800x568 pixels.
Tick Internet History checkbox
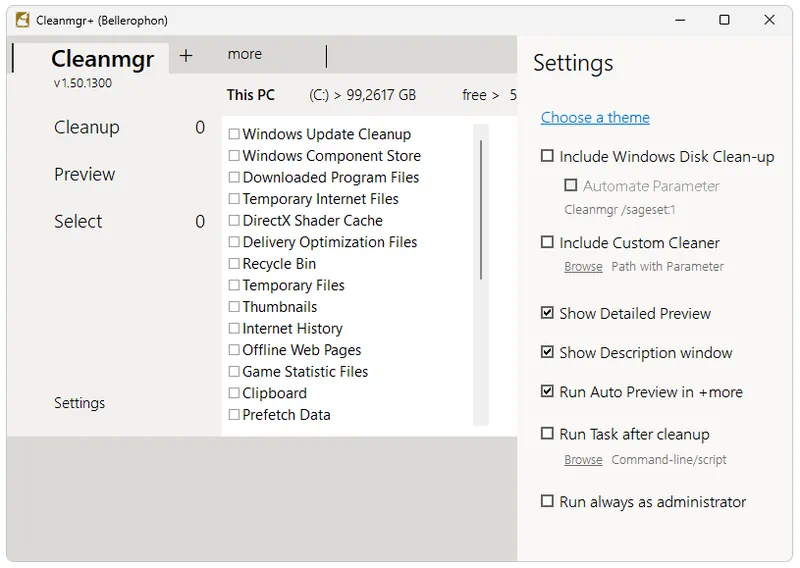point(234,328)
